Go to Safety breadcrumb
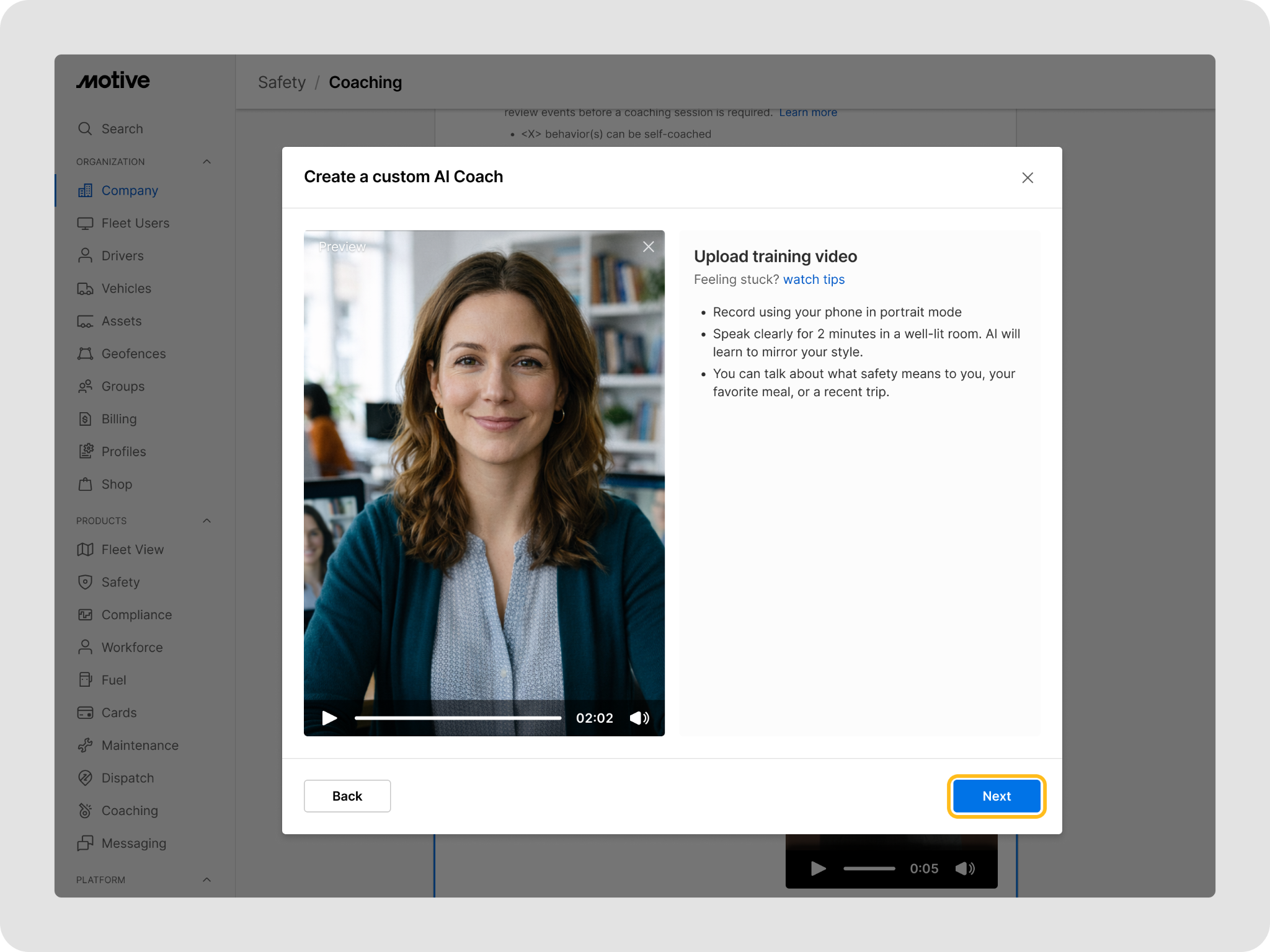Image resolution: width=1270 pixels, height=952 pixels. (282, 82)
